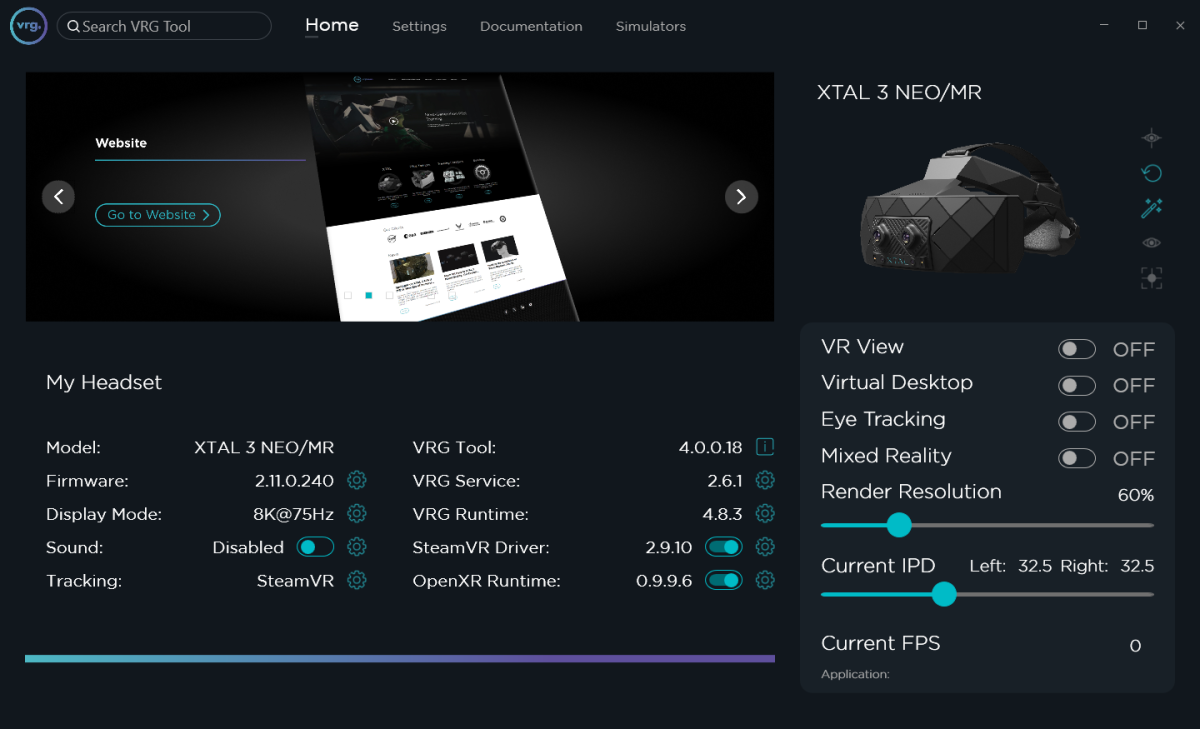This screenshot has width=1200, height=729.
Task: Go back in the carousel with the left chevron
Action: (58, 196)
